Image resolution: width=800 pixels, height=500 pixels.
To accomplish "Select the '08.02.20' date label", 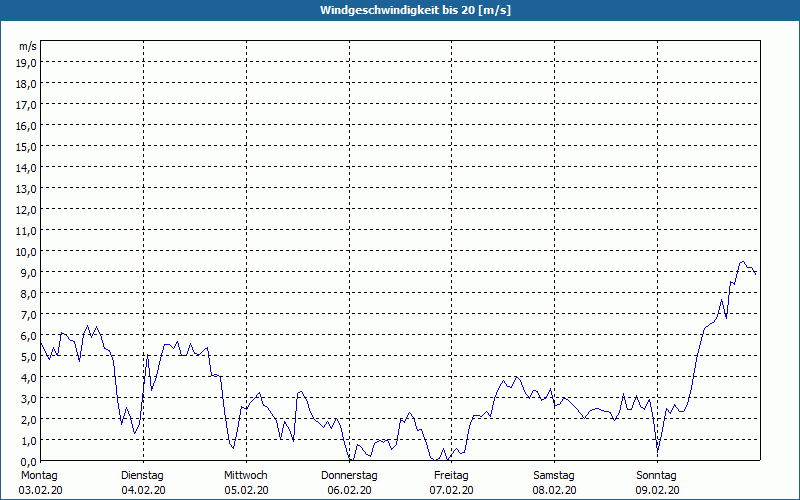I will tap(555, 490).
